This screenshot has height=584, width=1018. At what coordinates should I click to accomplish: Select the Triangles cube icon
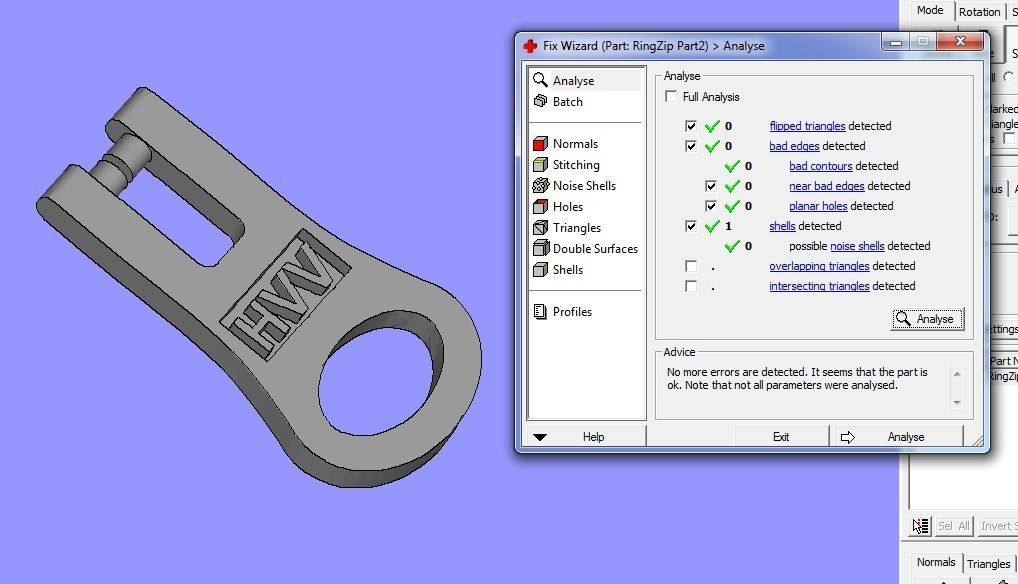point(540,227)
